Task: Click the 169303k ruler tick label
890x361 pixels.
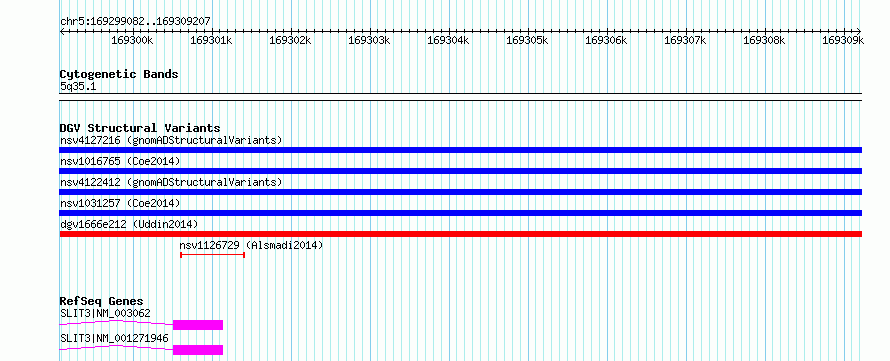Action: coord(369,40)
